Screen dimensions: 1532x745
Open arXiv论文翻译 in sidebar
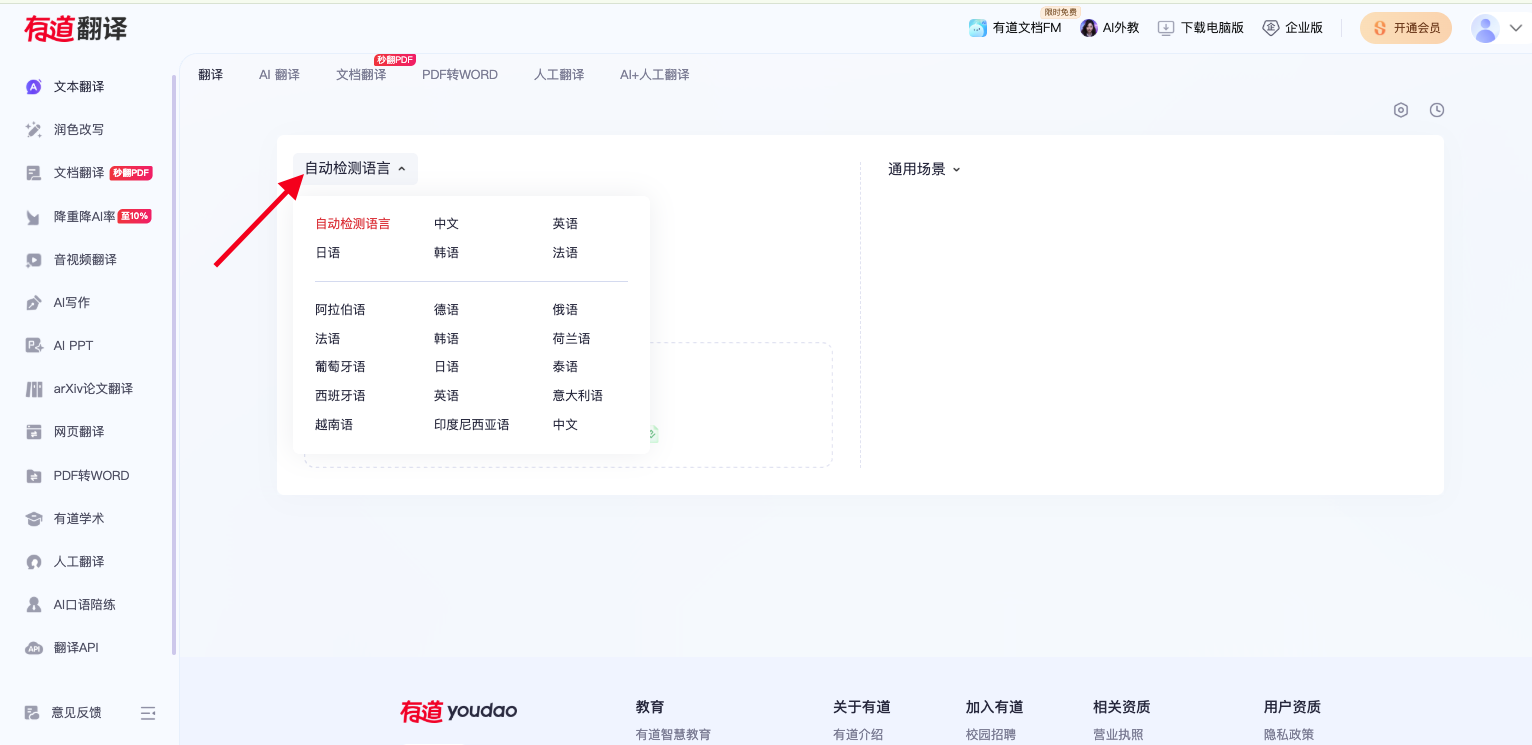[x=92, y=389]
